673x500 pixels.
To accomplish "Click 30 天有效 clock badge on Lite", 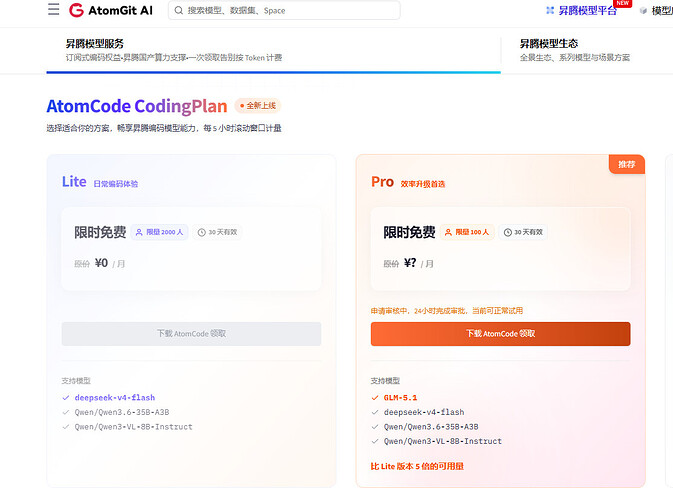I will pyautogui.click(x=217, y=232).
